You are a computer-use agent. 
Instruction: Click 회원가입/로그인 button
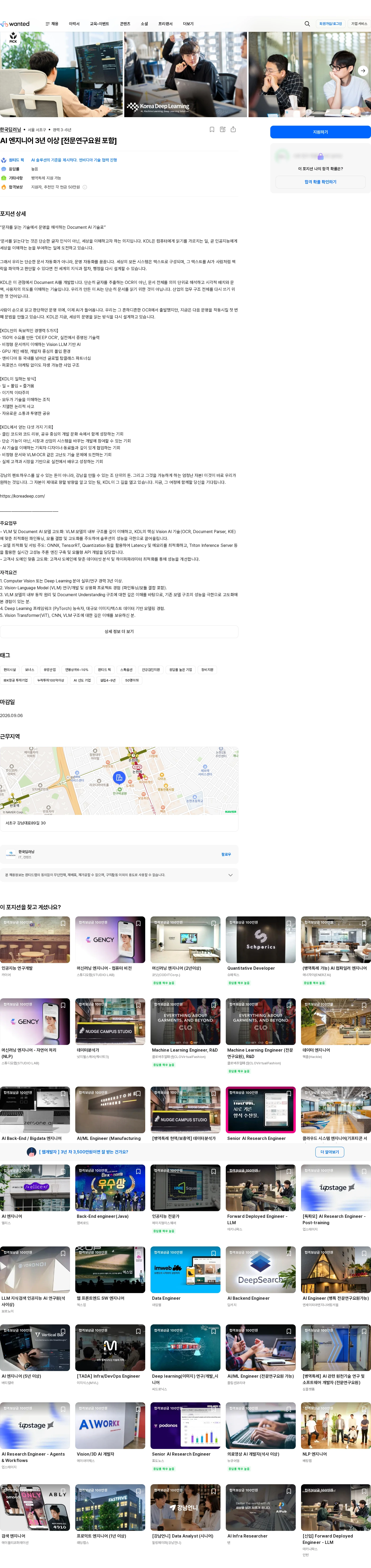(331, 24)
